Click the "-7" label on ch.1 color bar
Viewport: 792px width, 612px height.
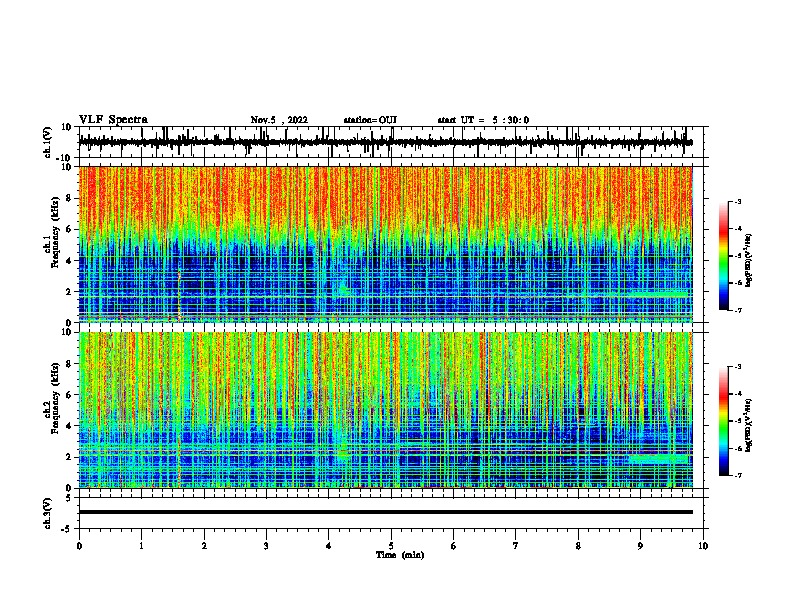click(737, 310)
